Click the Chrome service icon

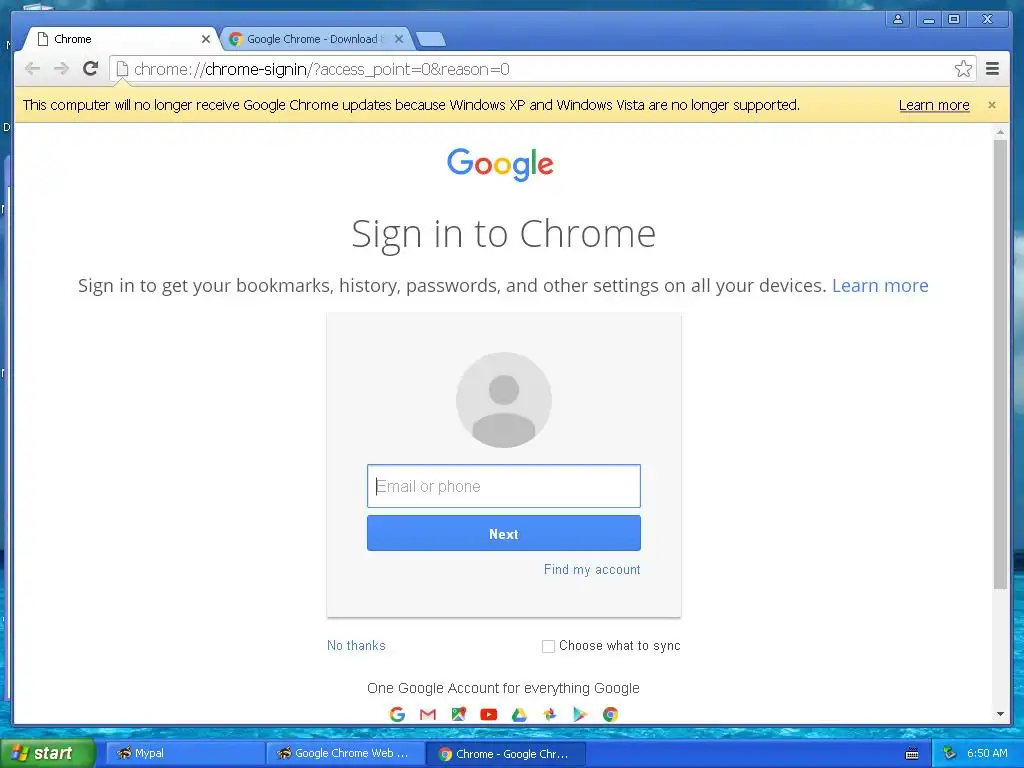(x=611, y=714)
